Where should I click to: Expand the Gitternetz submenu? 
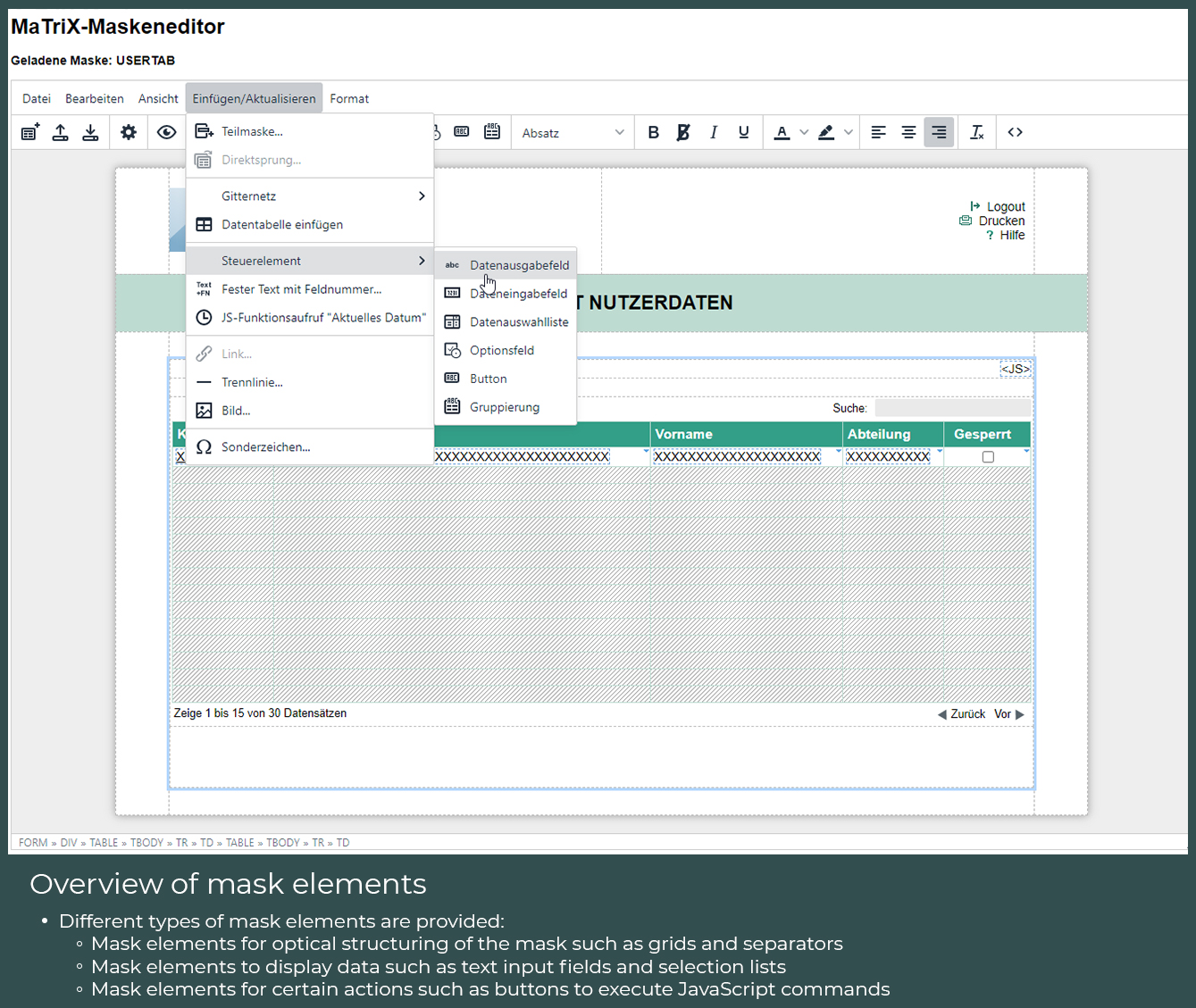coord(310,196)
